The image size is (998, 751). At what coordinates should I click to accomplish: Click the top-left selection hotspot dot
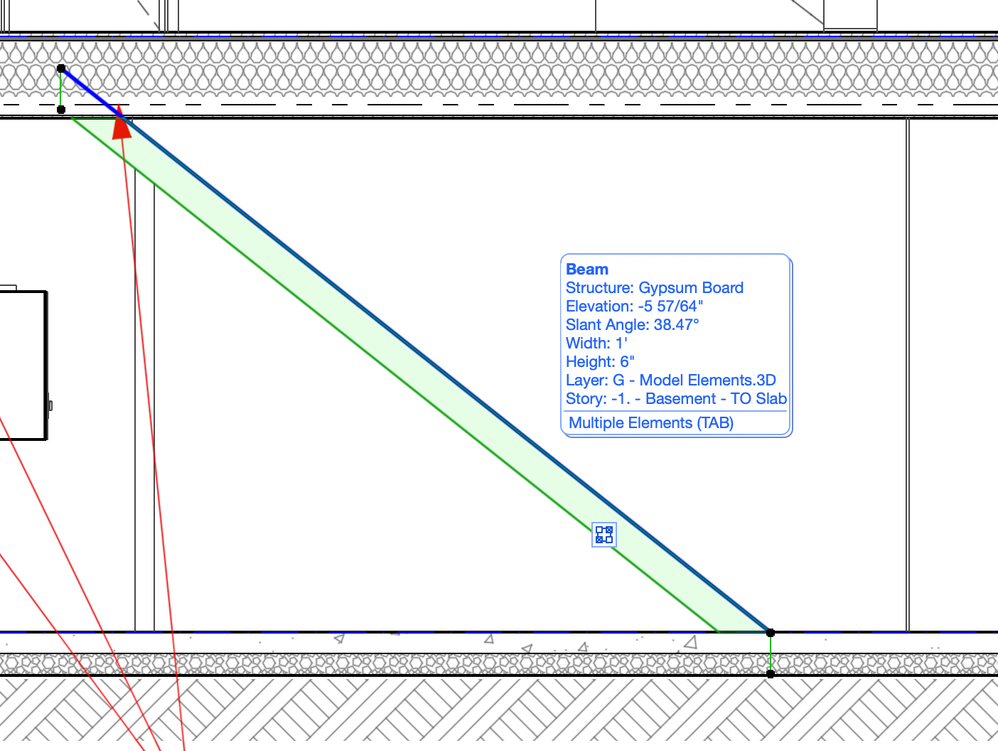62,68
